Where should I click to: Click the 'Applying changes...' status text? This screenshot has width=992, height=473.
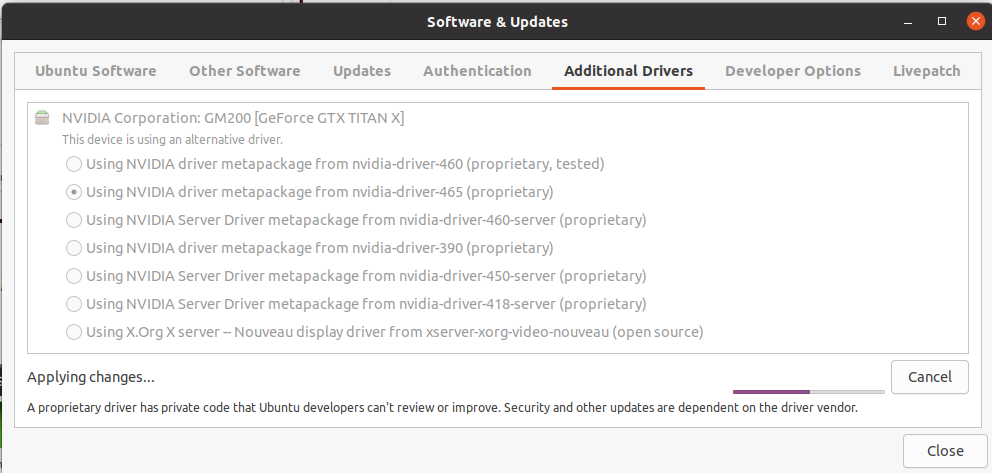(x=90, y=378)
